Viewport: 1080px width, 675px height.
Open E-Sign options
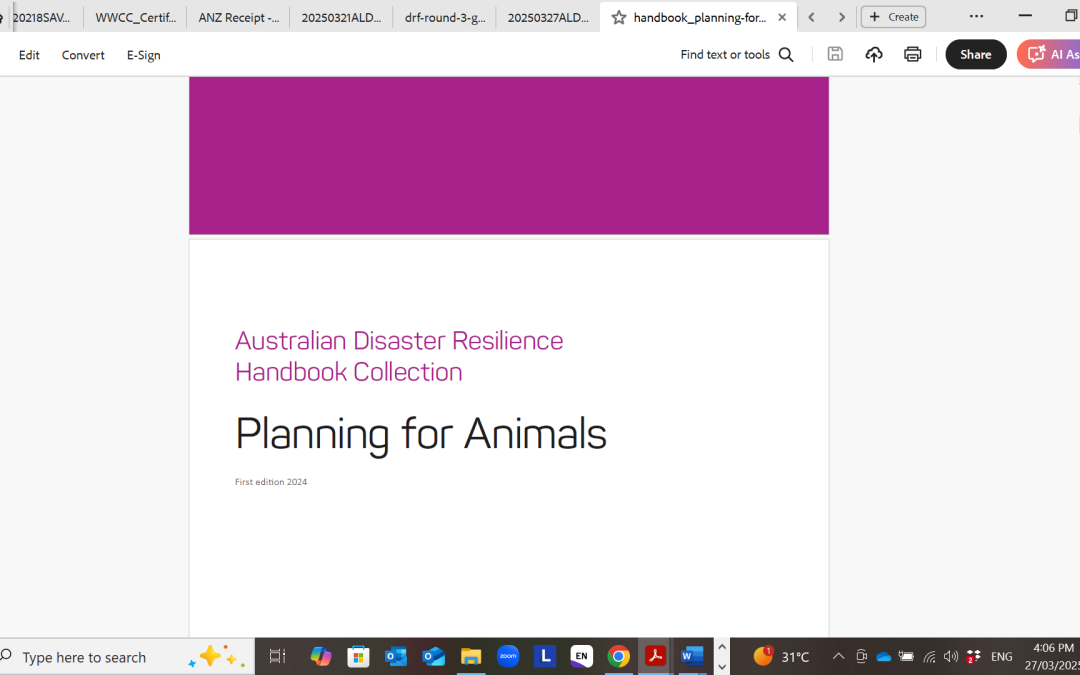(x=143, y=55)
